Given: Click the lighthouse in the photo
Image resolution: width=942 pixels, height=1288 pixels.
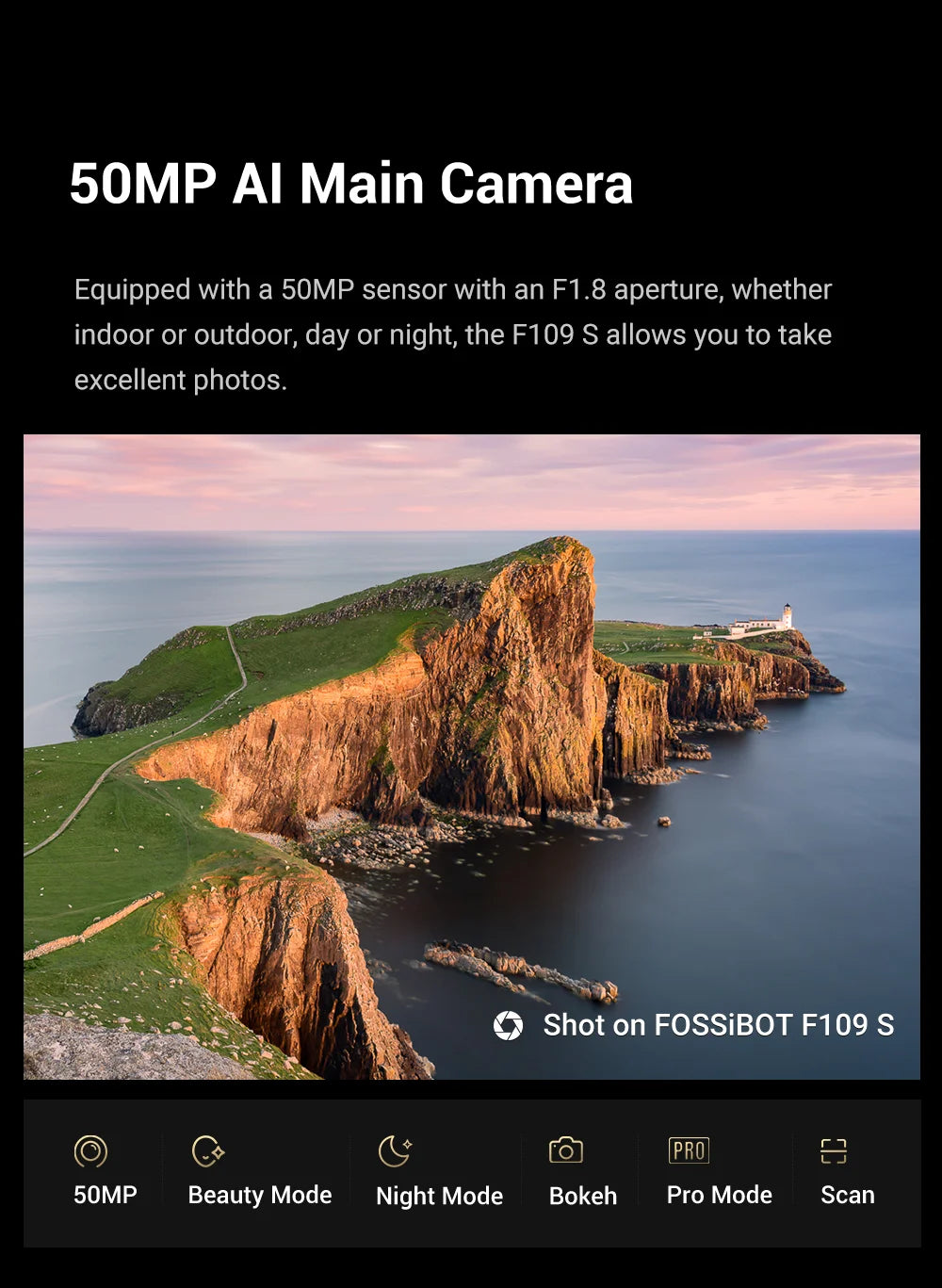Looking at the screenshot, I should (787, 616).
